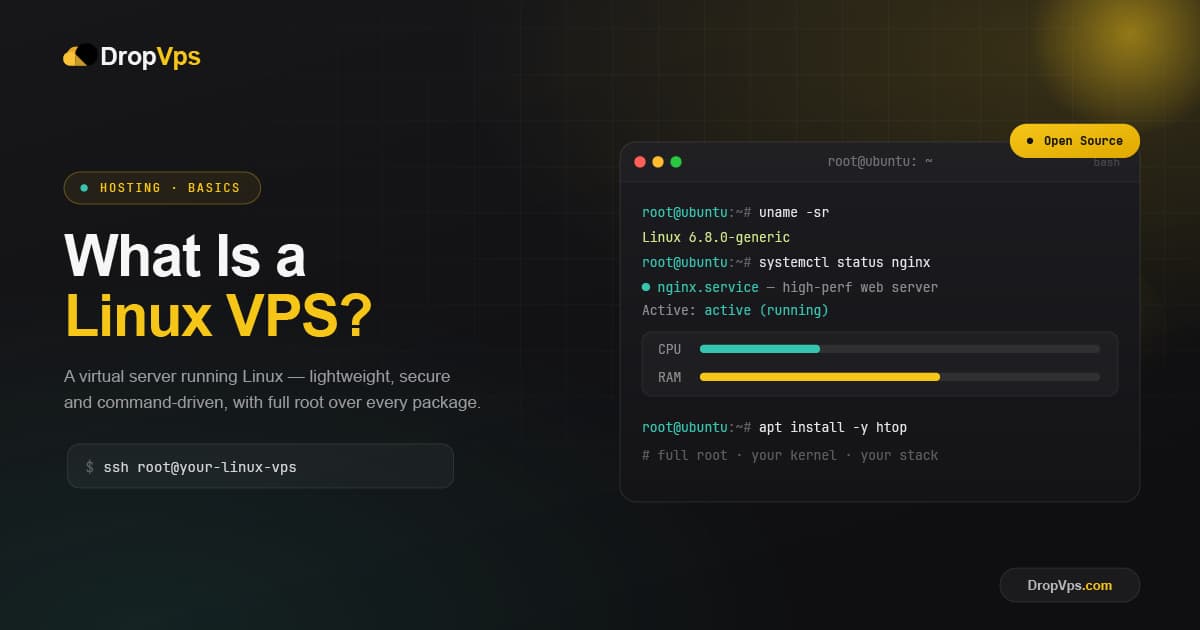
Task: Click the 'apt install -y htop' command
Action: pyautogui.click(x=833, y=427)
